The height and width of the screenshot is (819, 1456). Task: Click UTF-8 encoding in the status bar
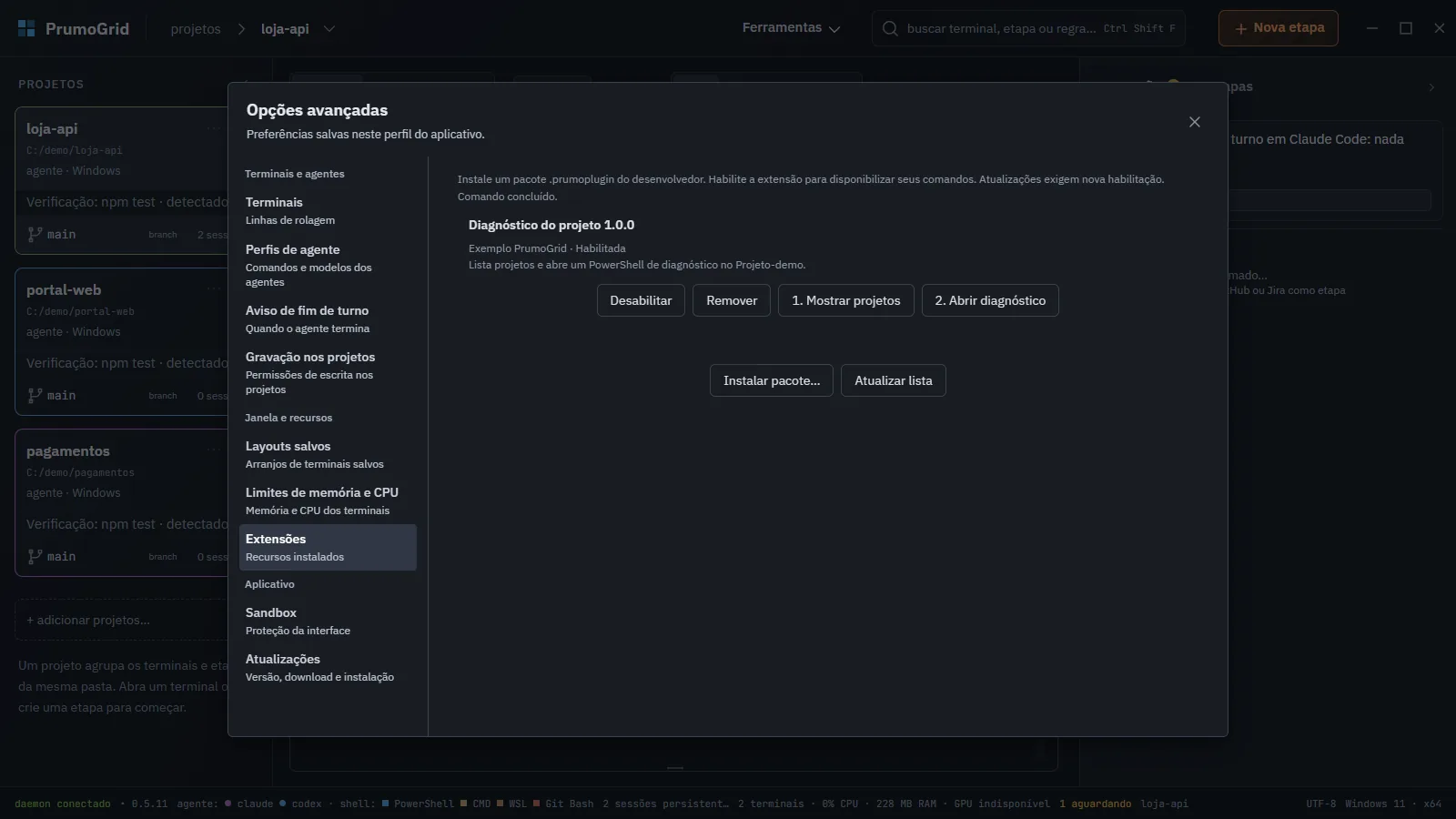point(1321,804)
